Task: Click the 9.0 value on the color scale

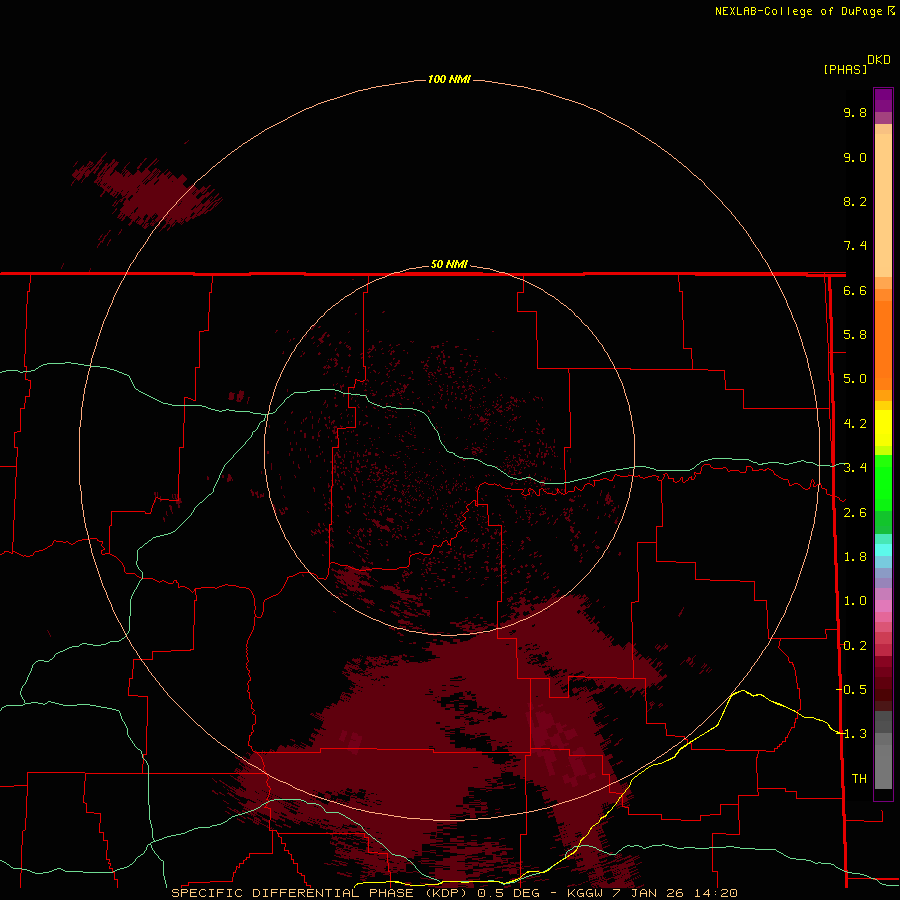Action: tap(855, 158)
